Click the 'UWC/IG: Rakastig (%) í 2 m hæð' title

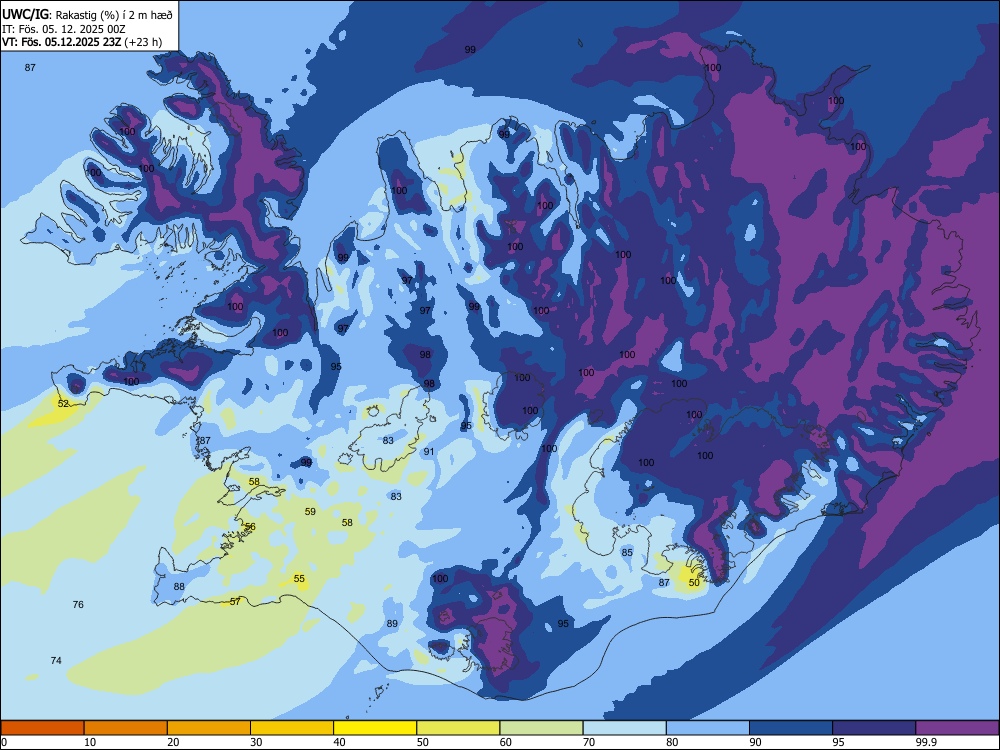87,14
